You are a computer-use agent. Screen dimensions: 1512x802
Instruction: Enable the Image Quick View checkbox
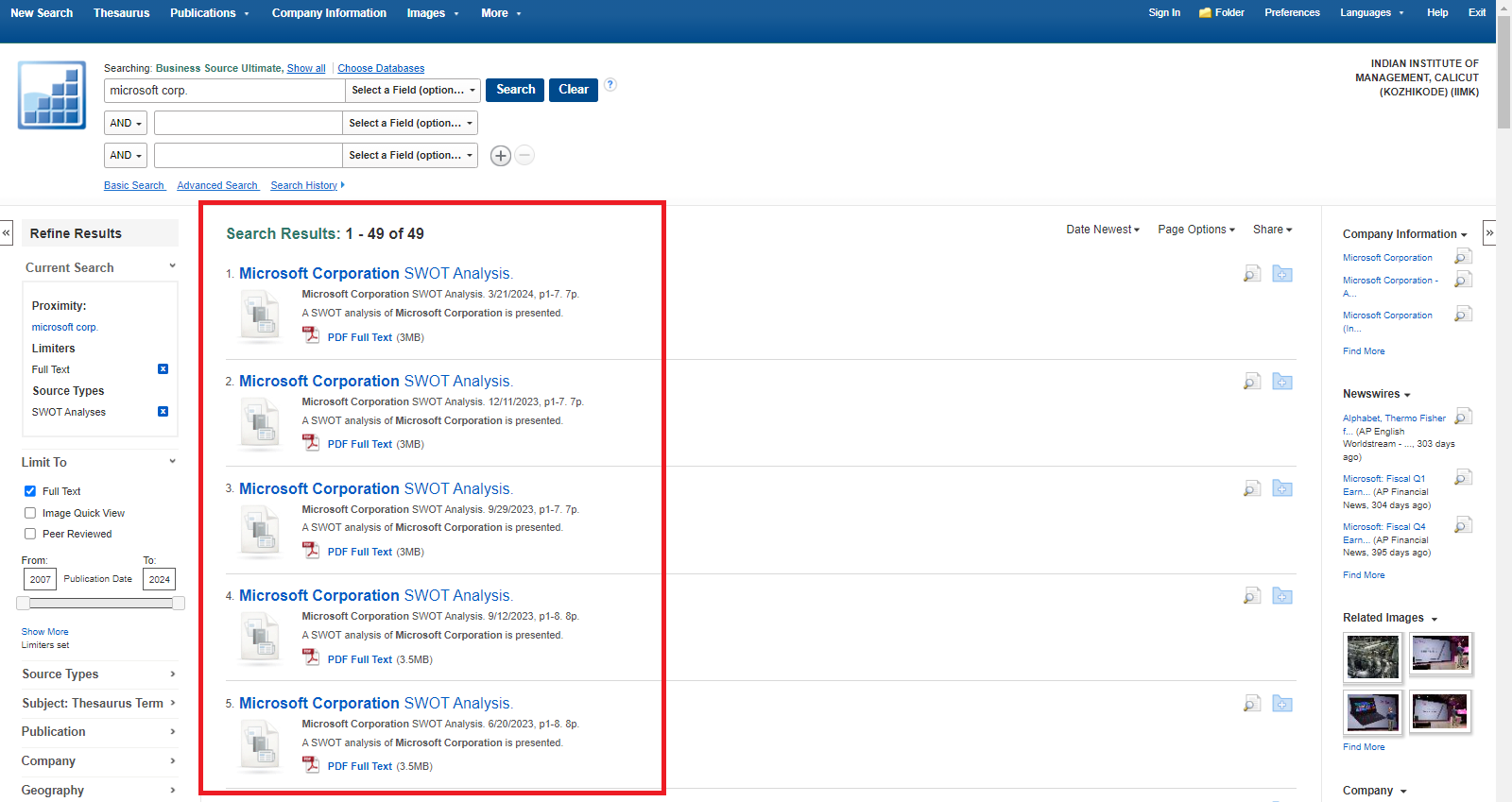tap(30, 513)
